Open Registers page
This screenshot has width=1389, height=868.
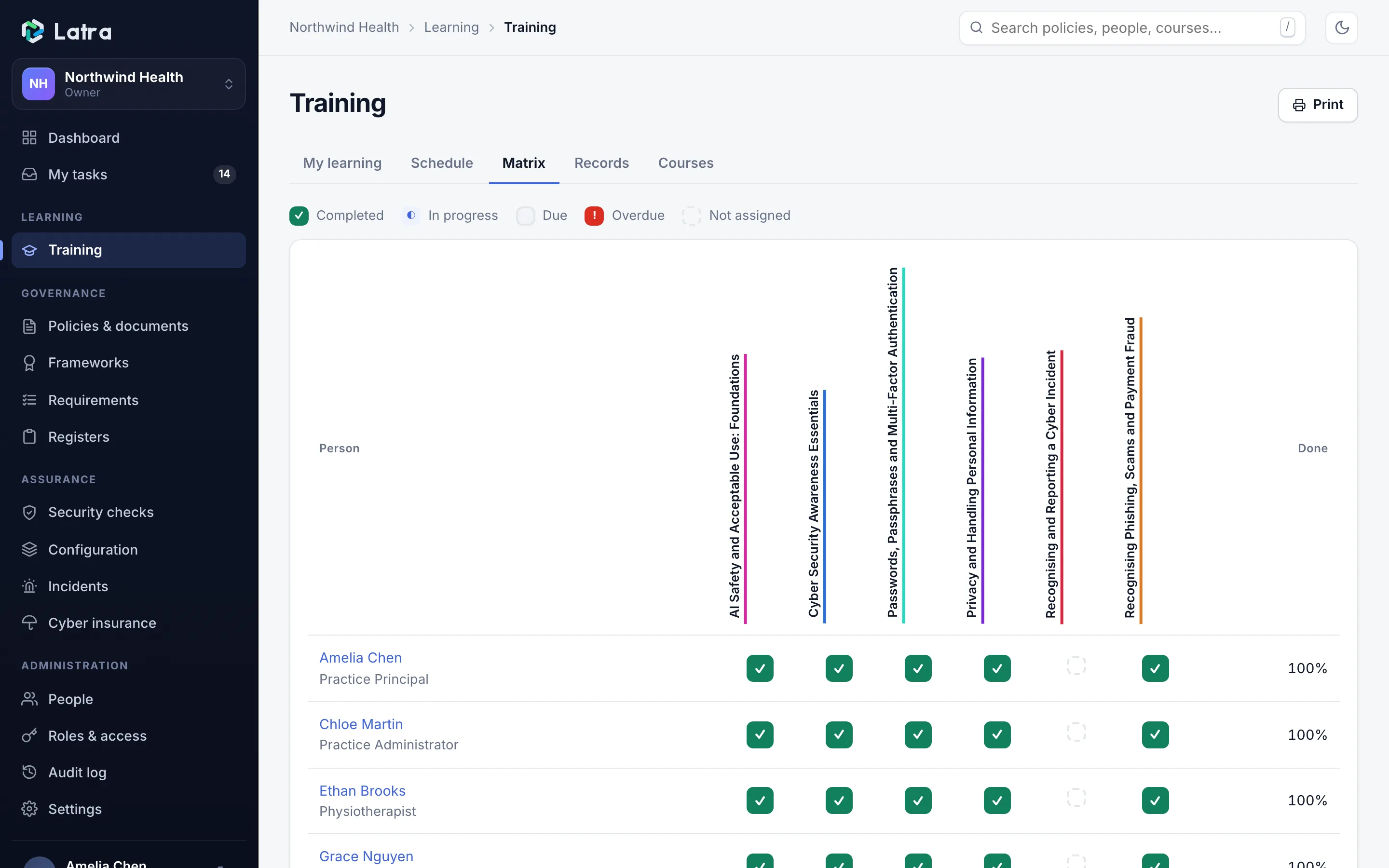[x=129, y=437]
